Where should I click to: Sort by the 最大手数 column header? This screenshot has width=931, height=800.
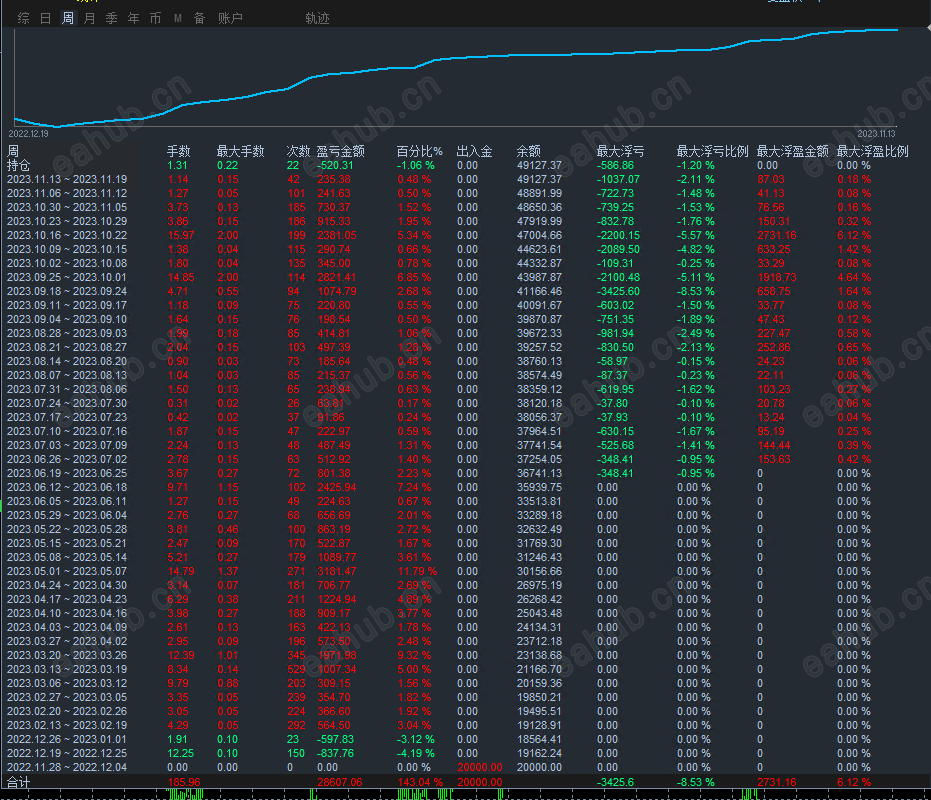pos(240,151)
